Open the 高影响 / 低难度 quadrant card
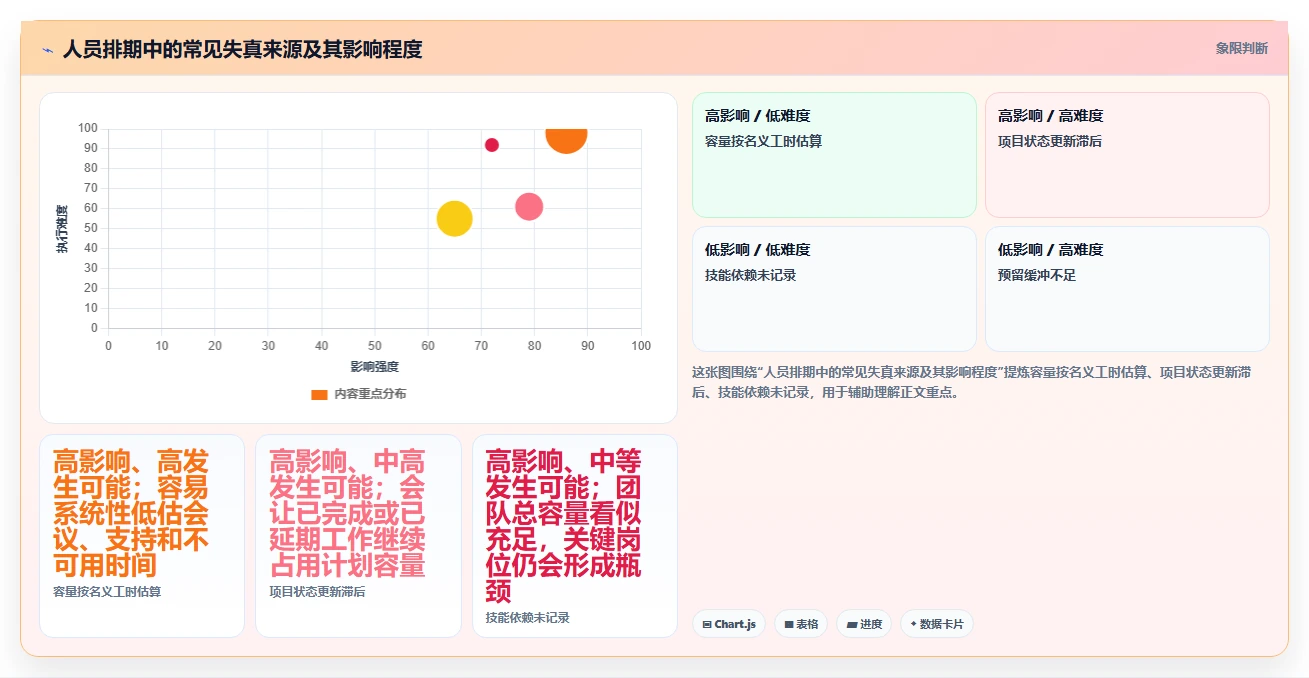The height and width of the screenshot is (678, 1309). click(x=834, y=155)
